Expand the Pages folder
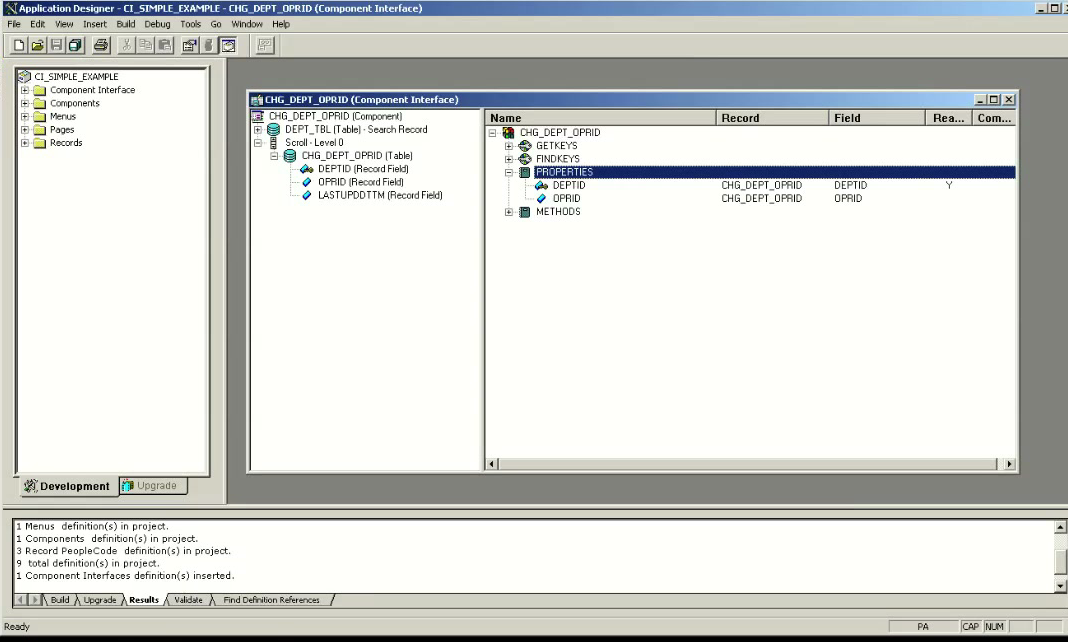Viewport: 1068px width, 642px height. (x=25, y=130)
